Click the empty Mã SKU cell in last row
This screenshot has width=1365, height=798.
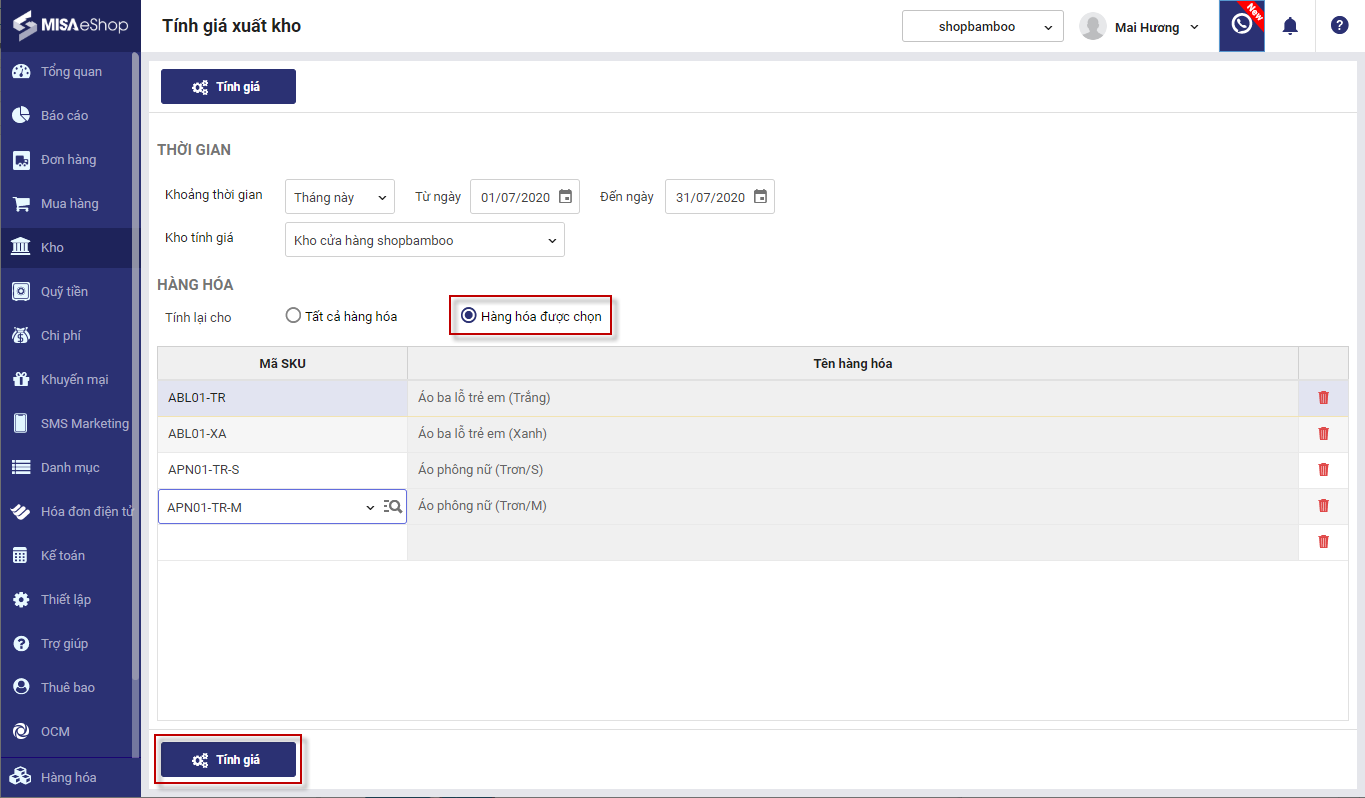282,542
